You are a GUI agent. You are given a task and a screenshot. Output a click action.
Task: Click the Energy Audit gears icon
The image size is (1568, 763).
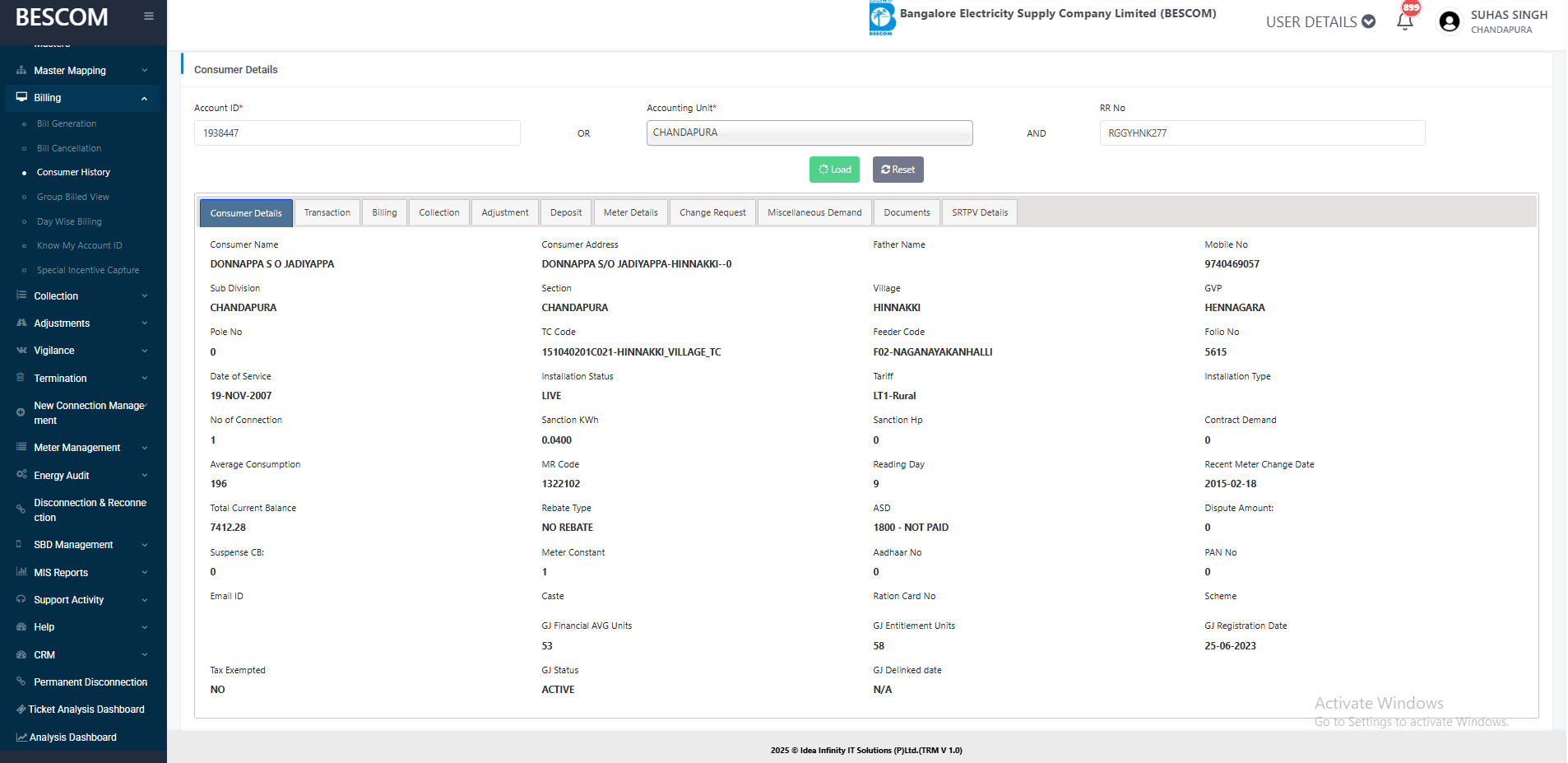click(x=21, y=475)
